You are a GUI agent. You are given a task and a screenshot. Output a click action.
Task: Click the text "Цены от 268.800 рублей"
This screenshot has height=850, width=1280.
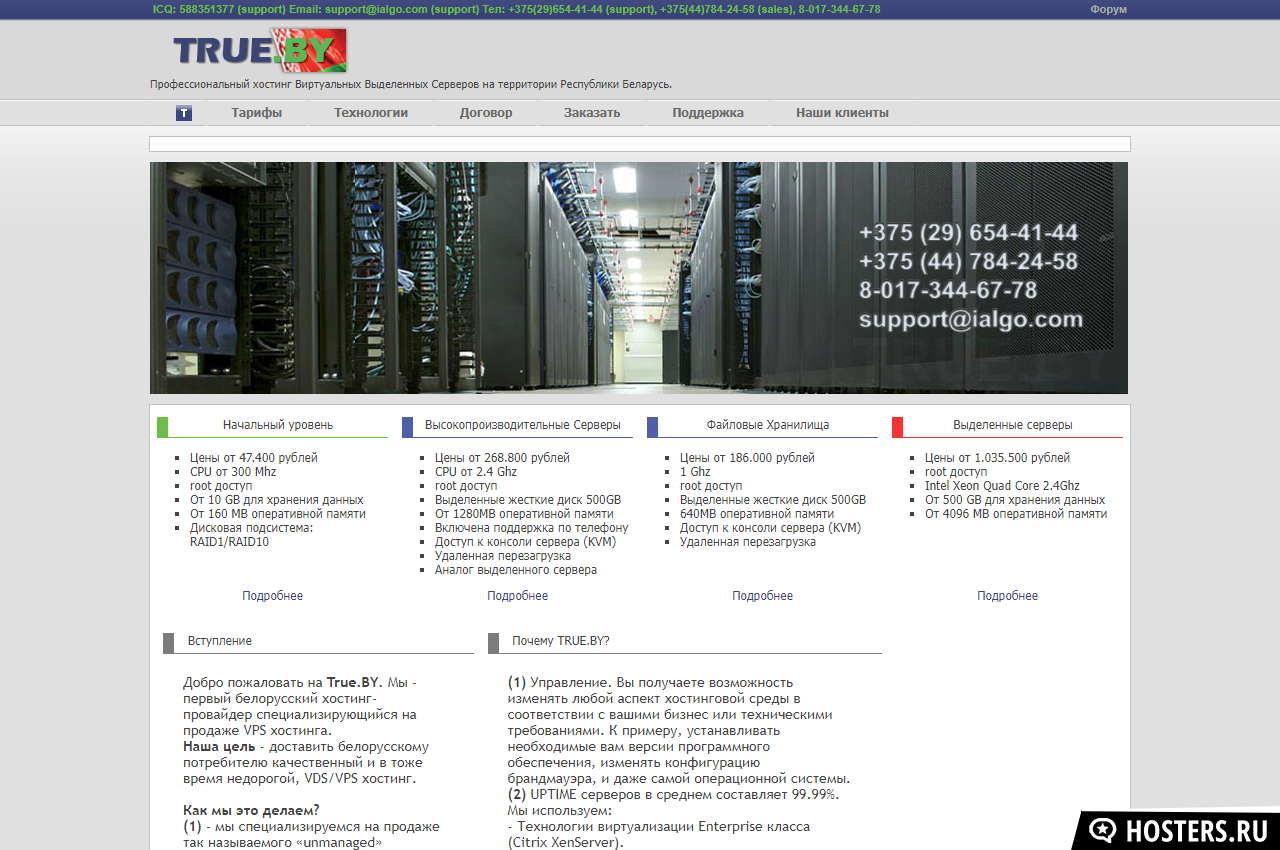(502, 458)
